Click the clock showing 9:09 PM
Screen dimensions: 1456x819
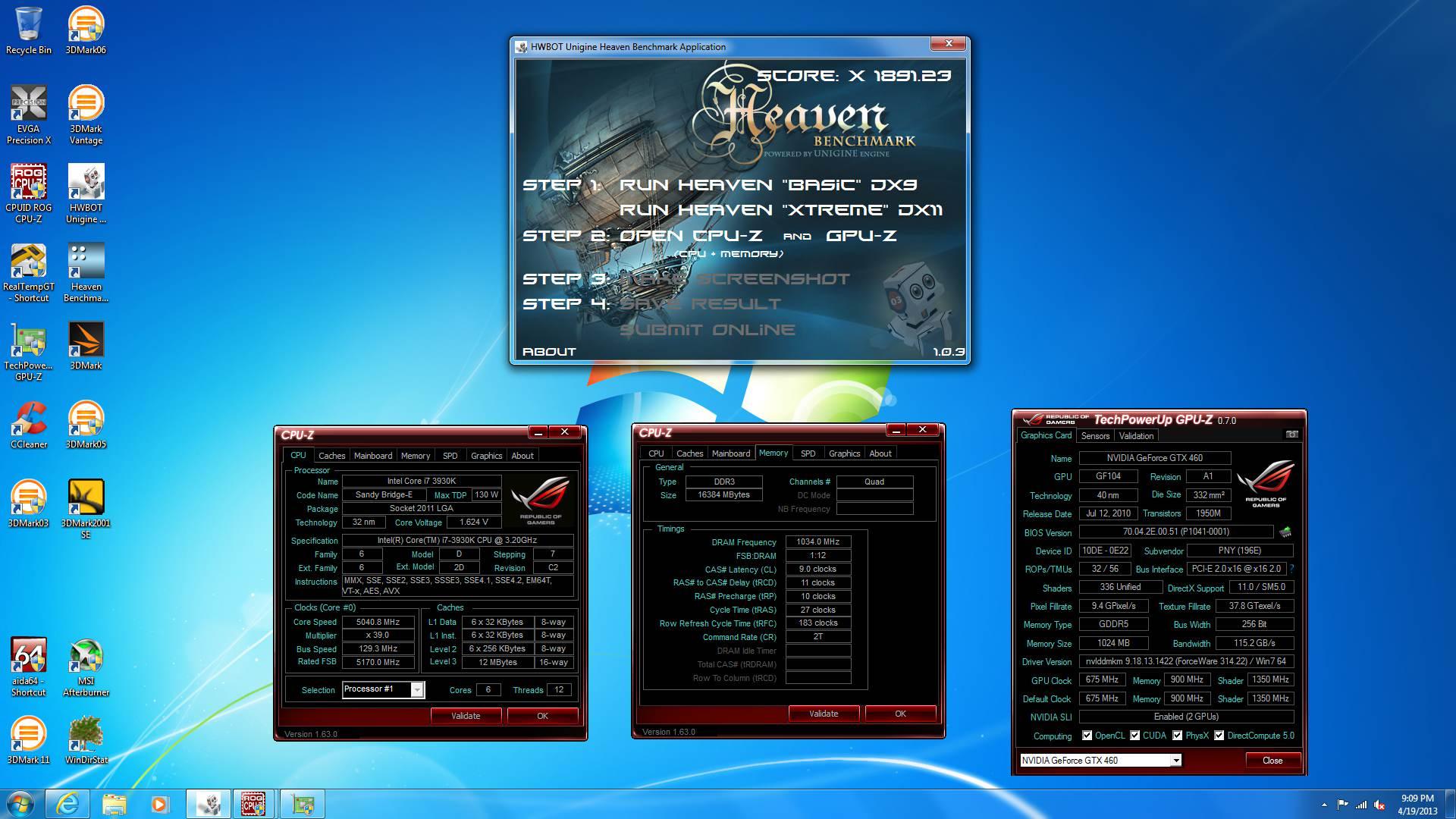[1417, 799]
